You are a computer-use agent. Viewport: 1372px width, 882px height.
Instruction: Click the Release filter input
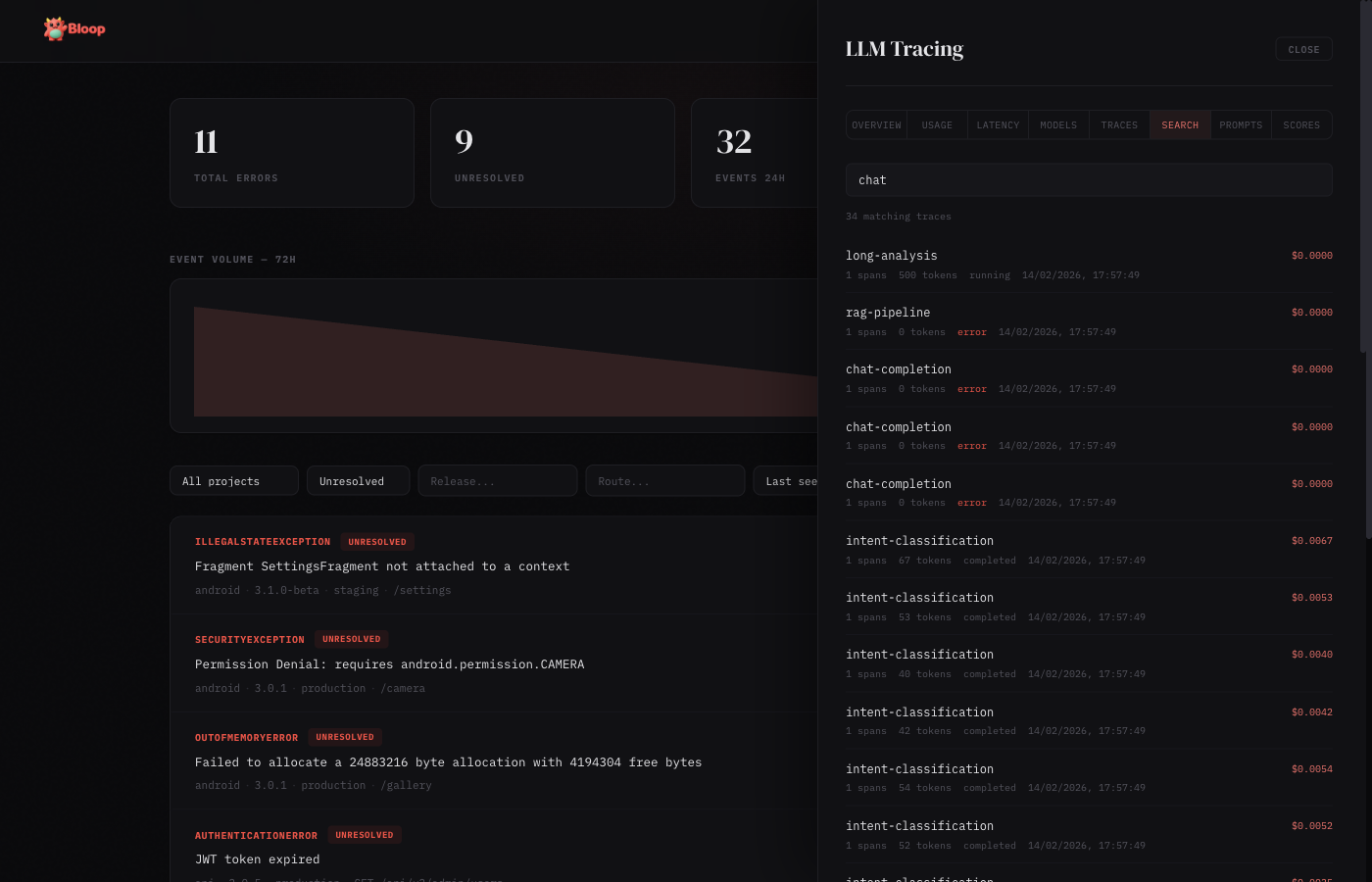(x=497, y=481)
